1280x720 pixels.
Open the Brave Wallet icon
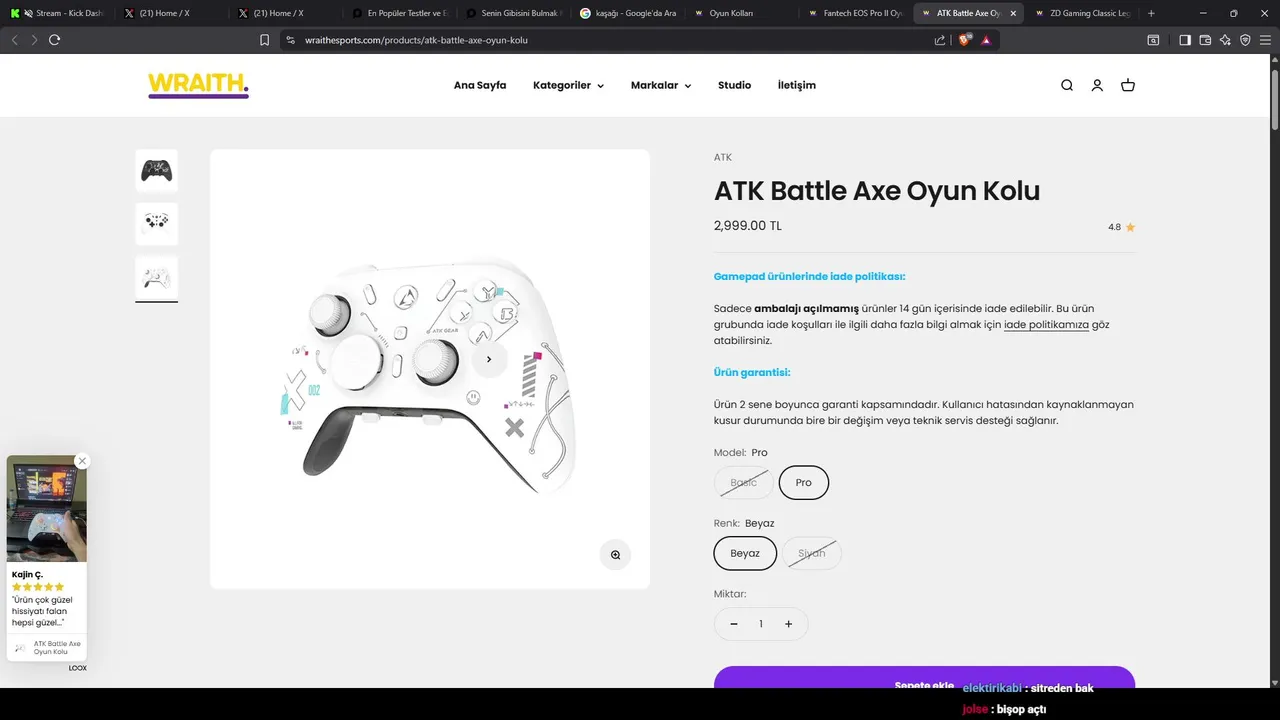[x=1205, y=40]
